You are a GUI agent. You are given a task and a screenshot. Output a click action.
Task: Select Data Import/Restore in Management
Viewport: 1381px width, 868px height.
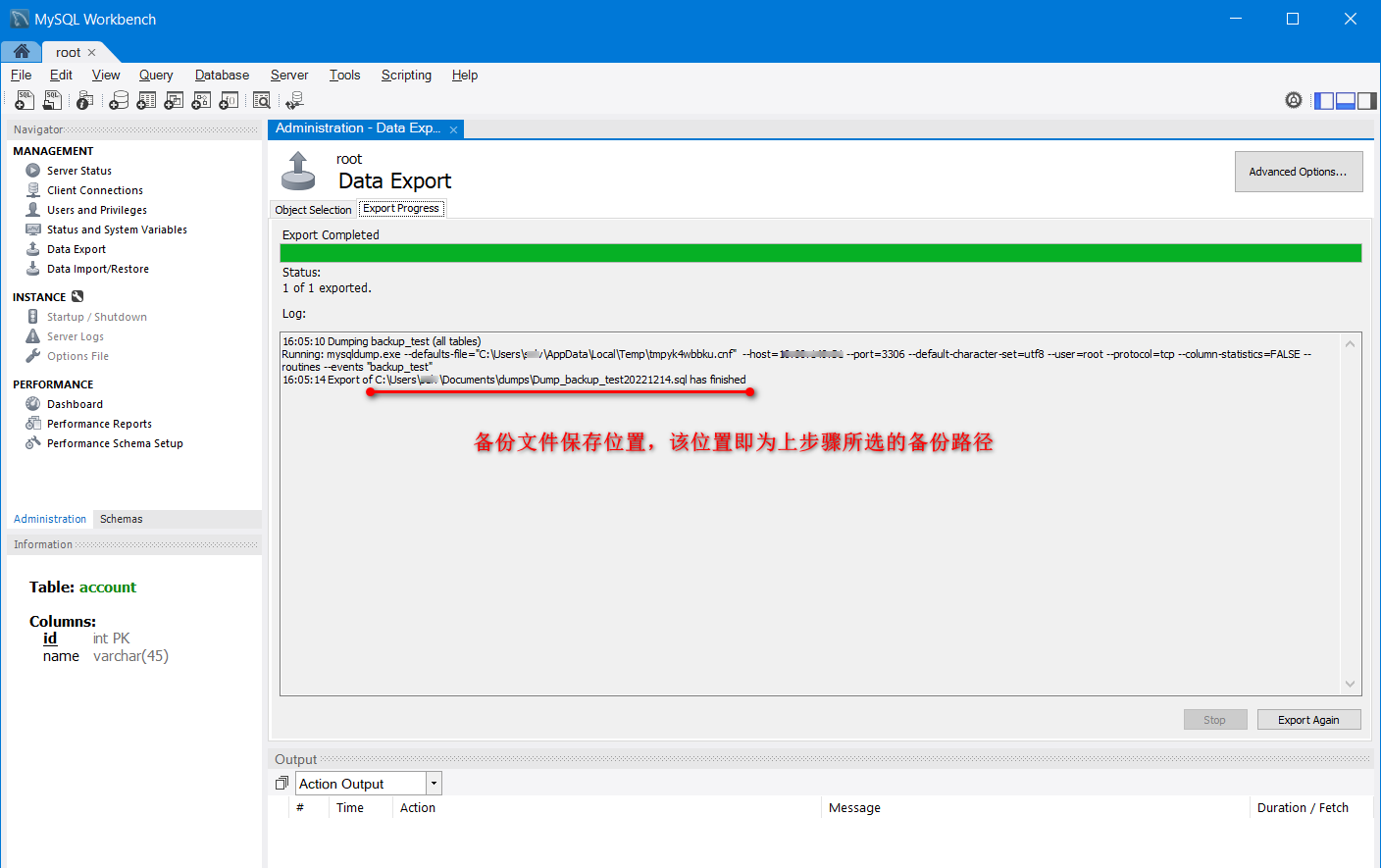coord(97,269)
